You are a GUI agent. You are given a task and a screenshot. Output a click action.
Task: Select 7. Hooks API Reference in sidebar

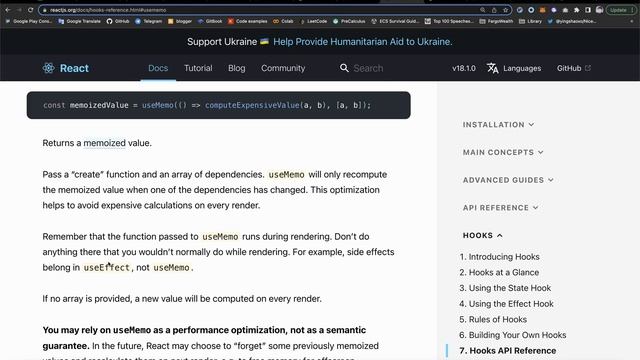point(507,351)
